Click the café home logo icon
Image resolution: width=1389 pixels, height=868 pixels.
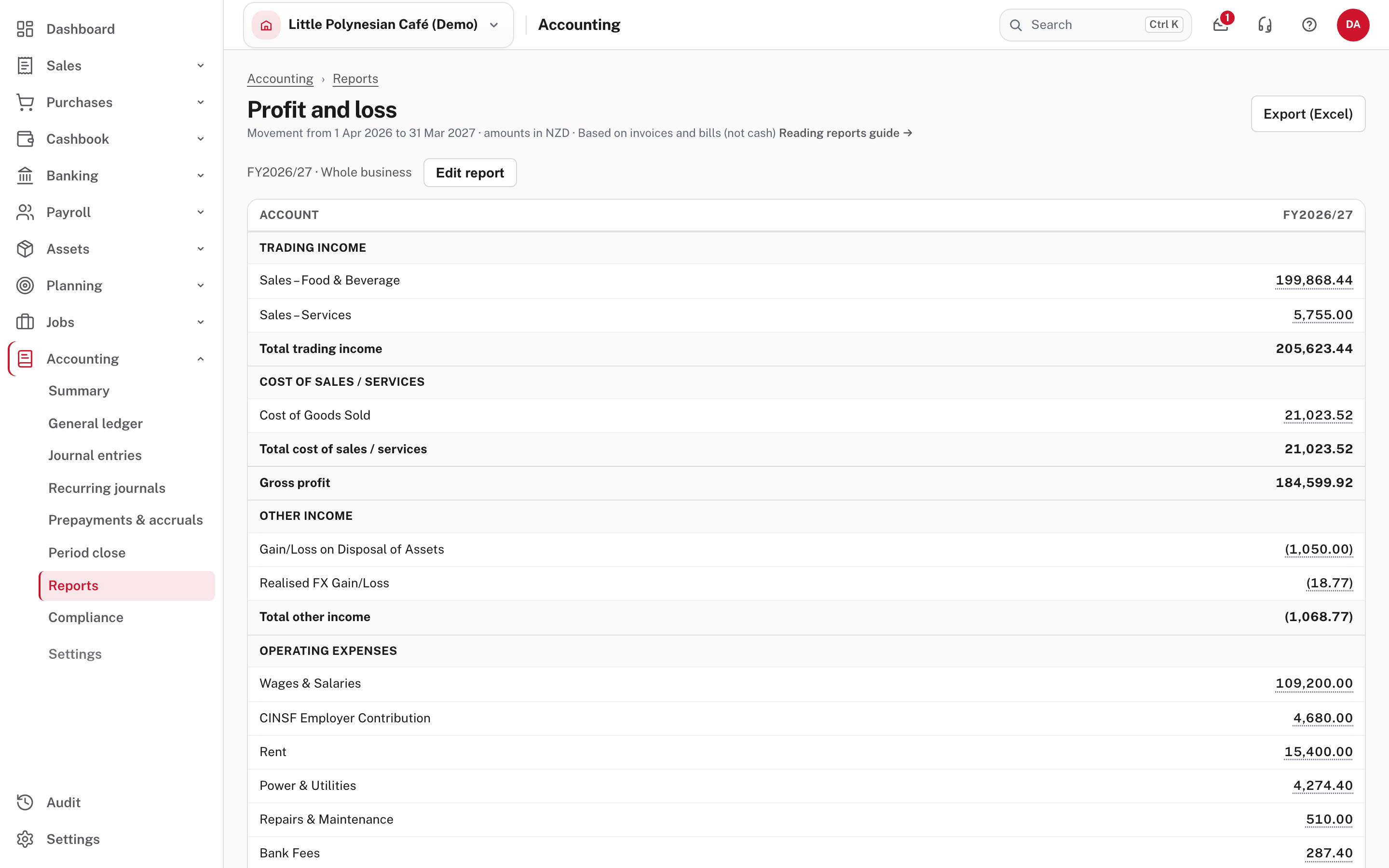[266, 25]
